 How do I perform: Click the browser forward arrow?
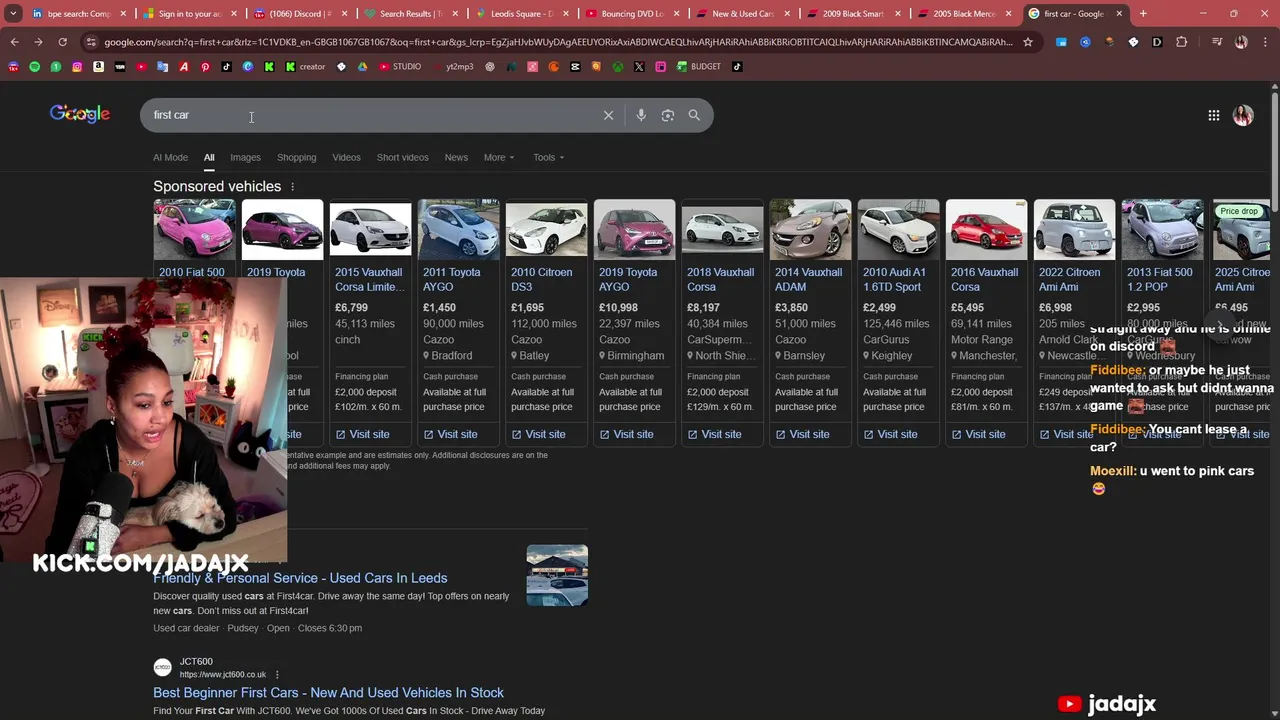pyautogui.click(x=38, y=42)
